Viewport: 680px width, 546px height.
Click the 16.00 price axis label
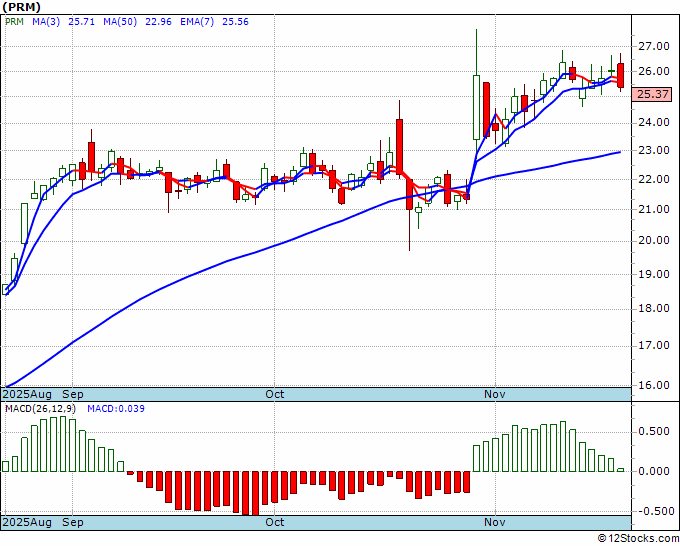[653, 385]
